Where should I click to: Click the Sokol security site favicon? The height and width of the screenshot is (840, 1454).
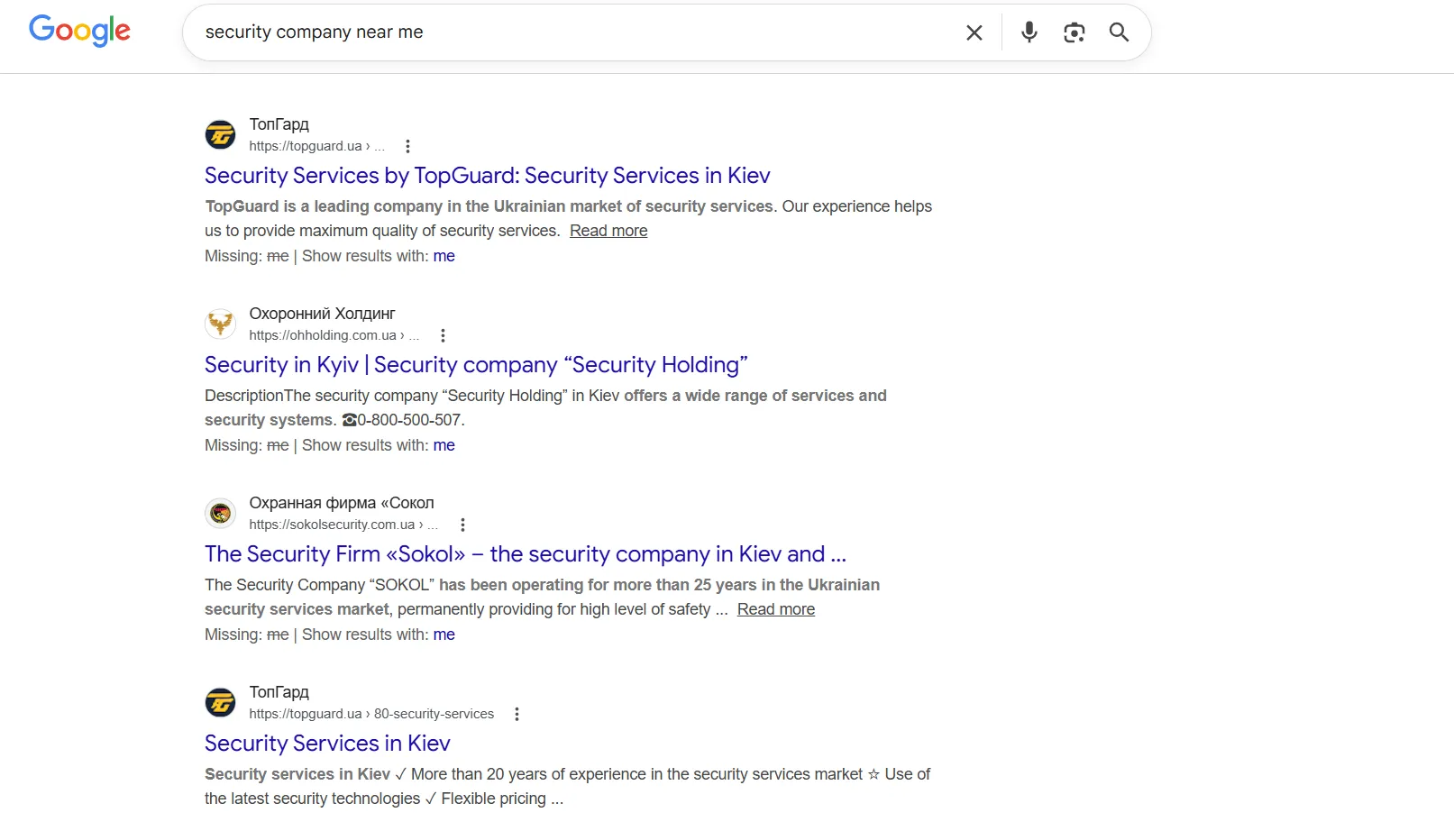click(220, 514)
